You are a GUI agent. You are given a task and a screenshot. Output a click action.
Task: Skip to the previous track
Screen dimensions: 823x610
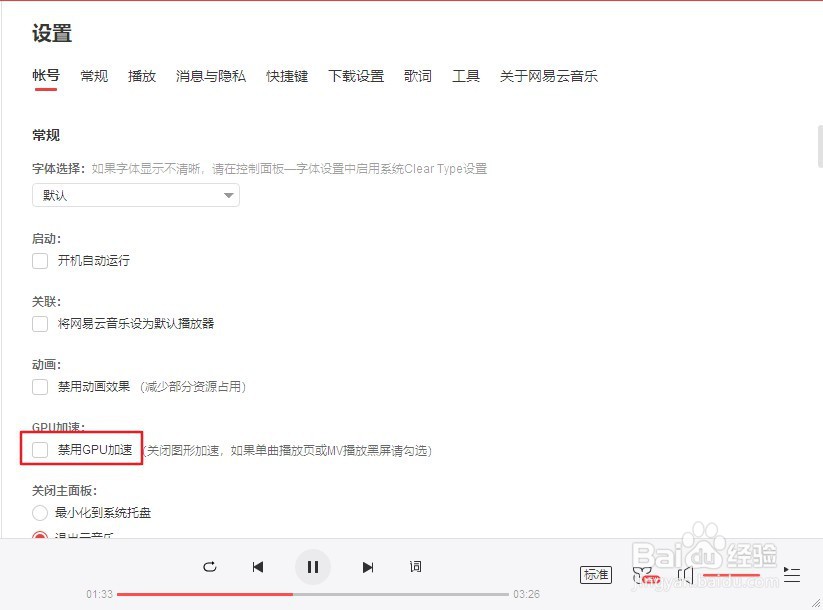pyautogui.click(x=258, y=567)
